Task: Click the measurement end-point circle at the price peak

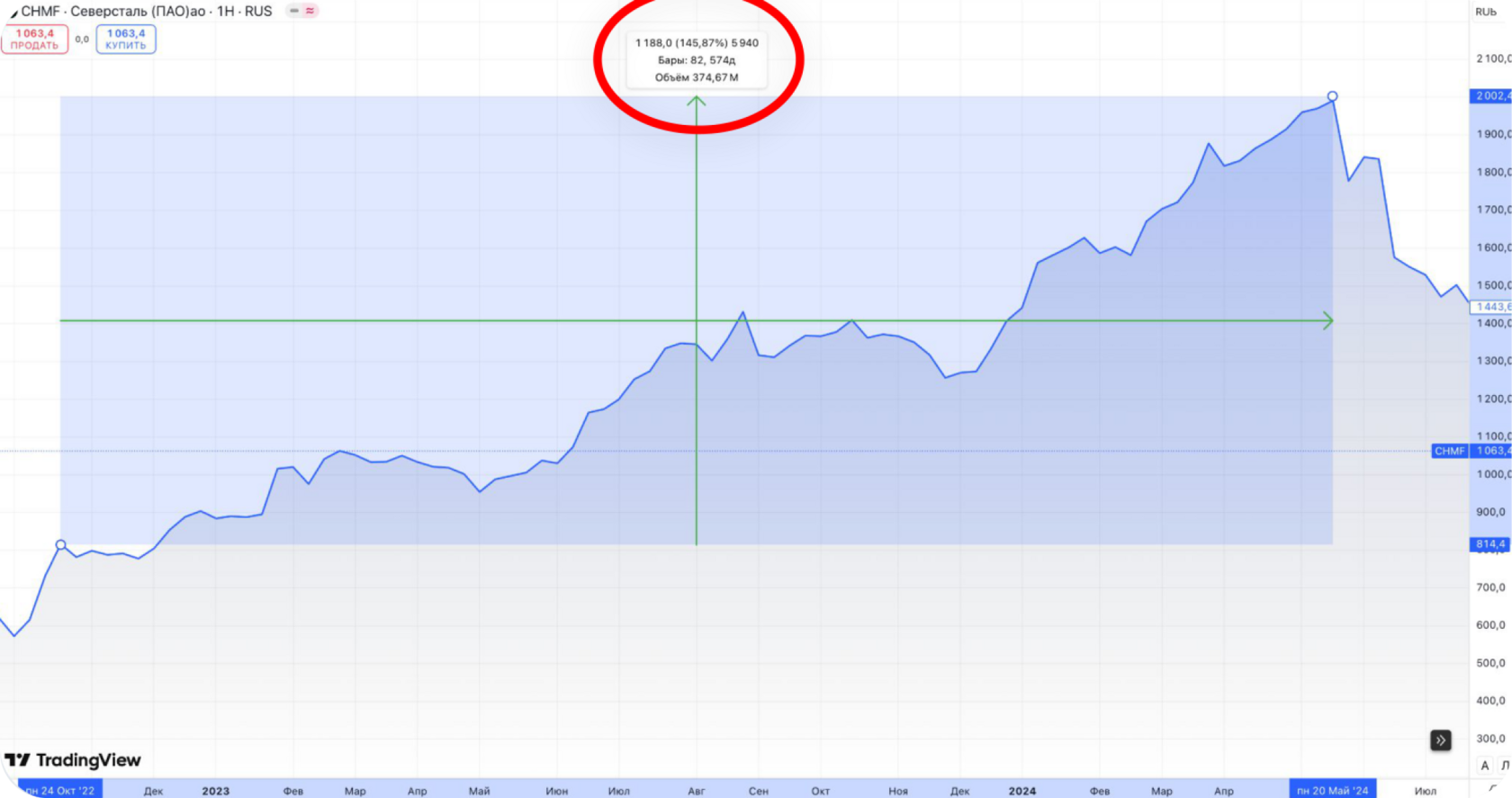Action: [1332, 96]
